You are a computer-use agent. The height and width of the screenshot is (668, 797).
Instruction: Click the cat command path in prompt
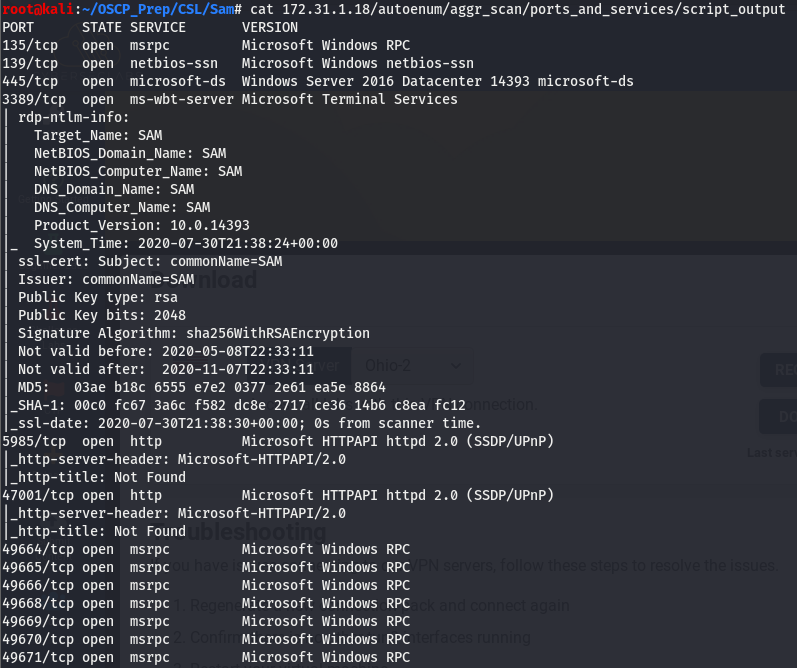517,9
